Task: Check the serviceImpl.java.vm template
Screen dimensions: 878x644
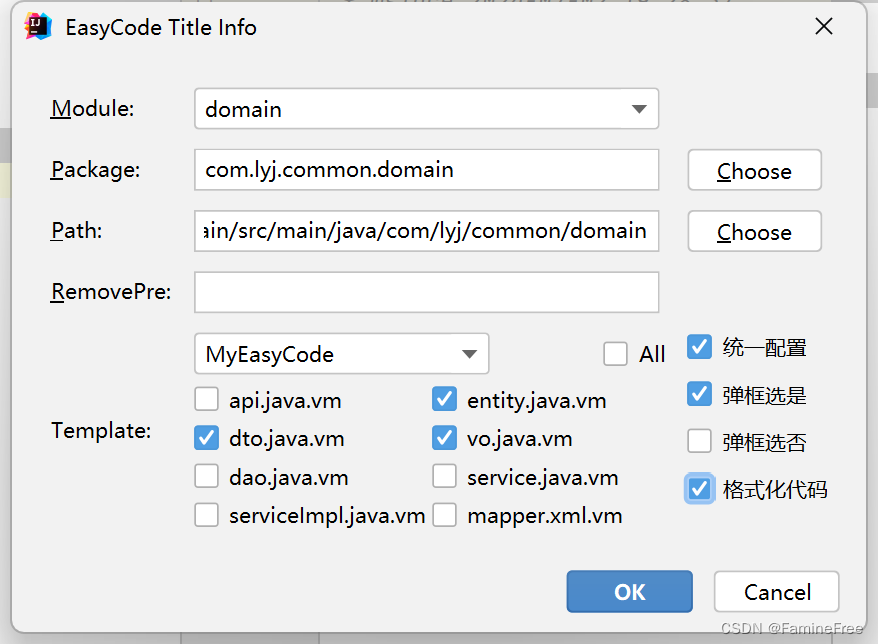Action: (207, 515)
